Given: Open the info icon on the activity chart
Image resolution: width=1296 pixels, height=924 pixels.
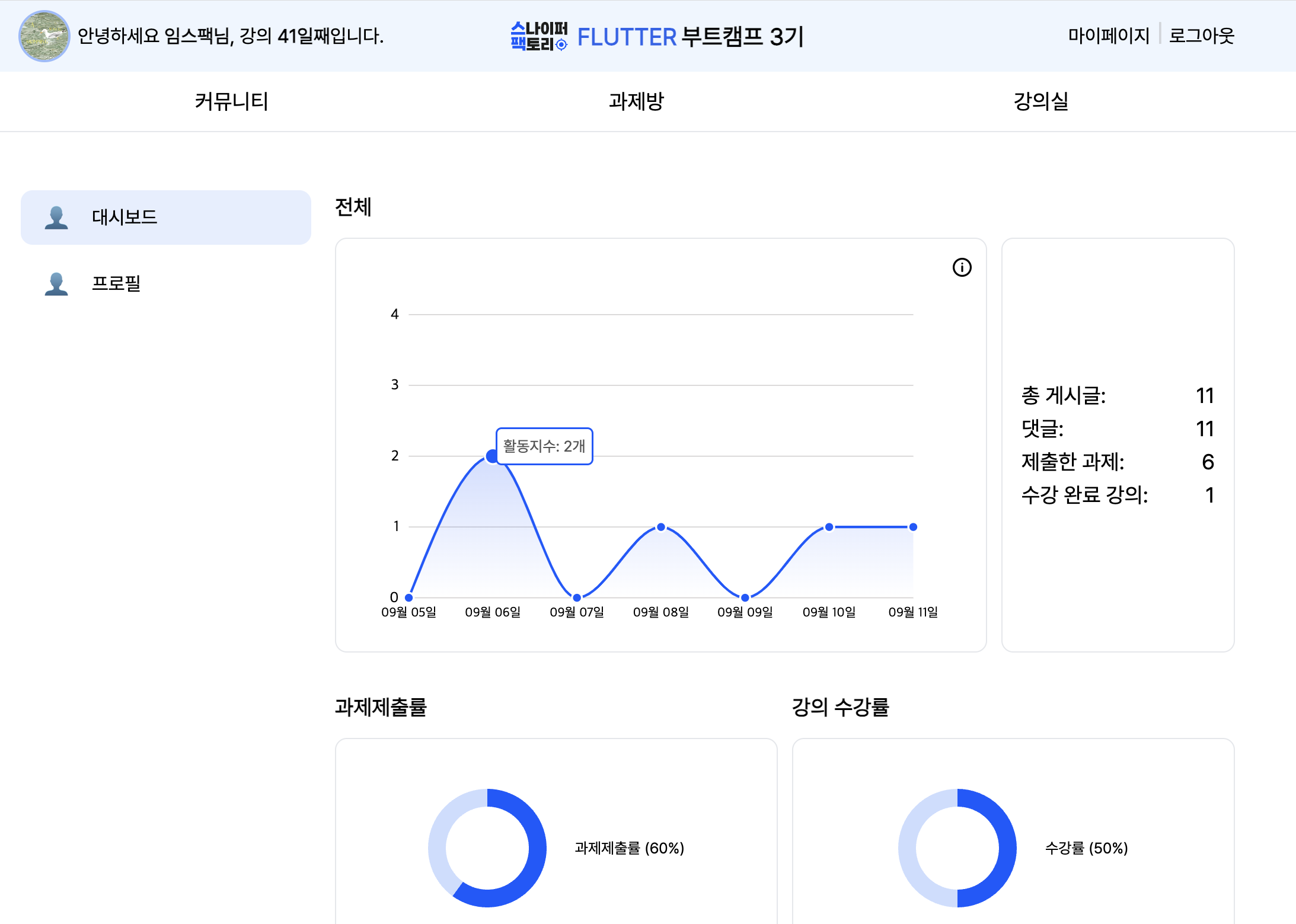Looking at the screenshot, I should point(962,267).
